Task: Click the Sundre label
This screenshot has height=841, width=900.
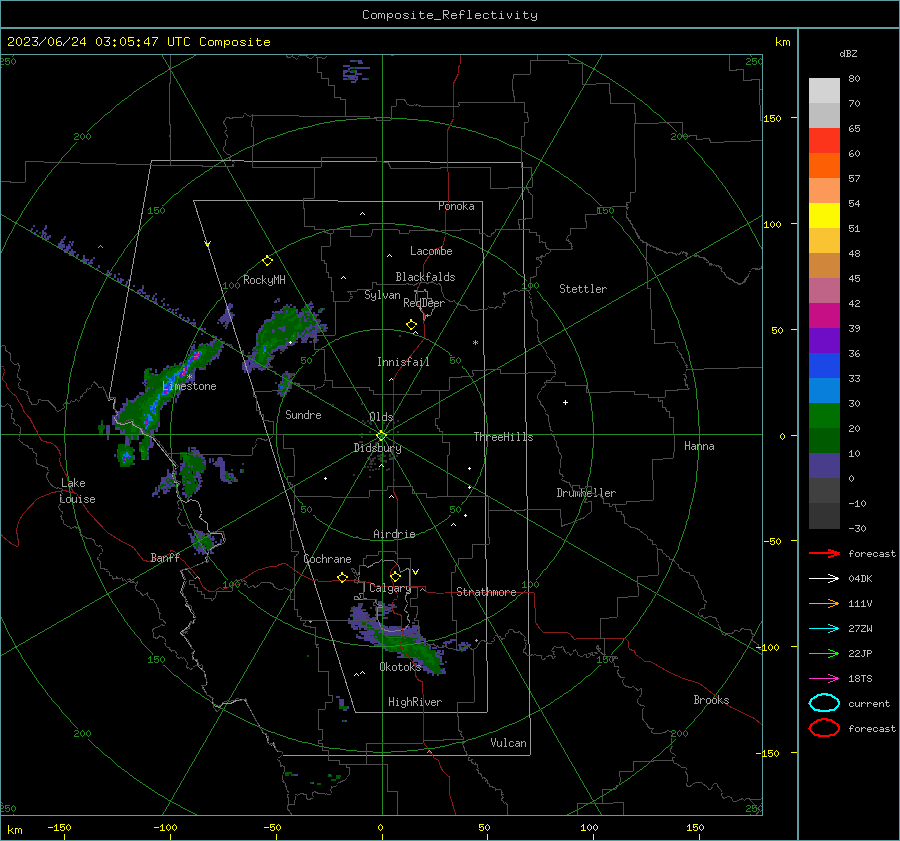Action: tap(303, 414)
